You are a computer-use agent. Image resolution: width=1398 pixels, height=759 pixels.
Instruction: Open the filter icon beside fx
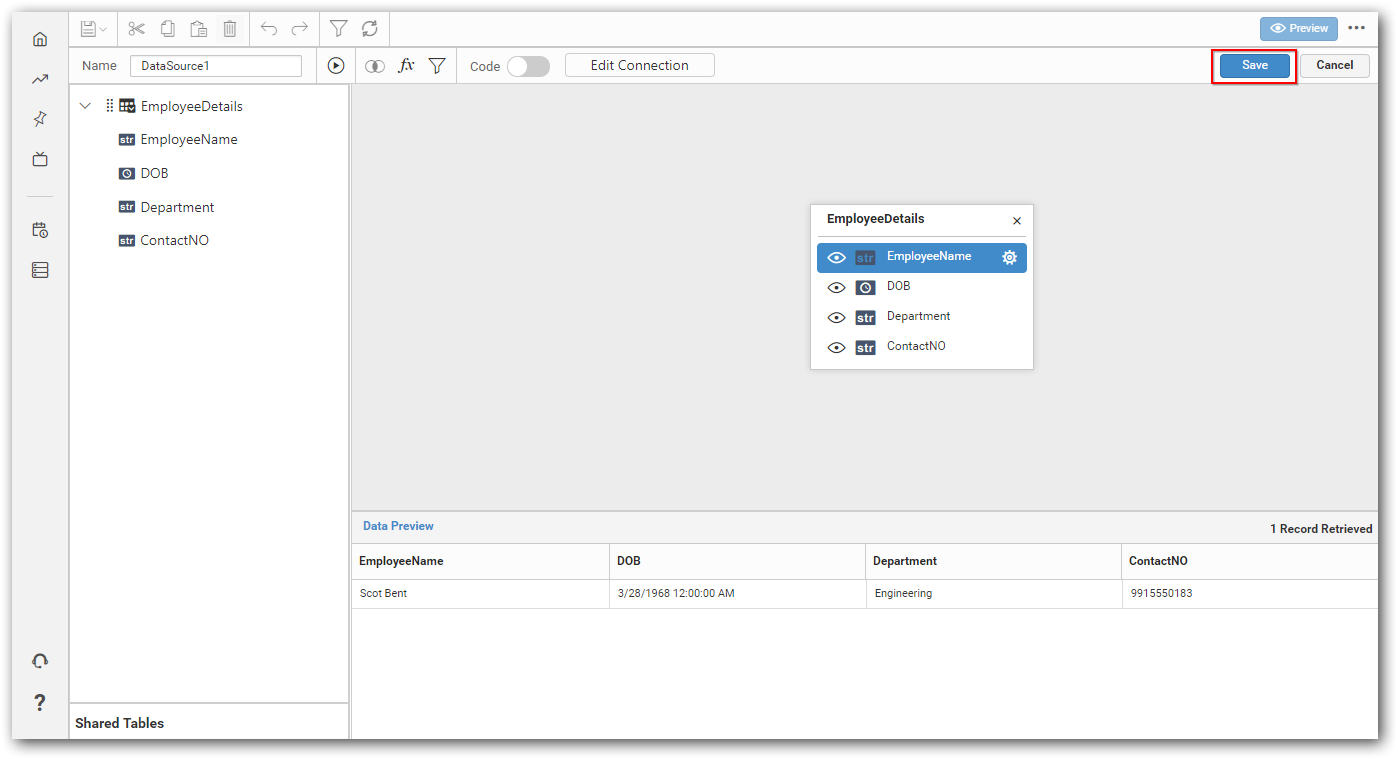(x=437, y=65)
